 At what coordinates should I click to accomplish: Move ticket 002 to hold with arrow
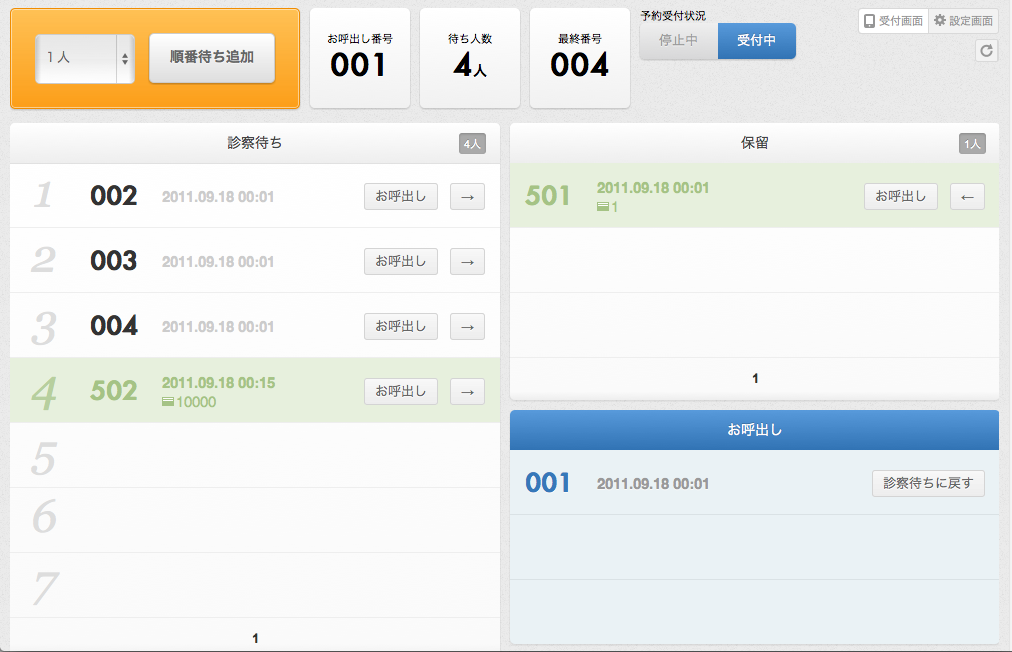467,197
